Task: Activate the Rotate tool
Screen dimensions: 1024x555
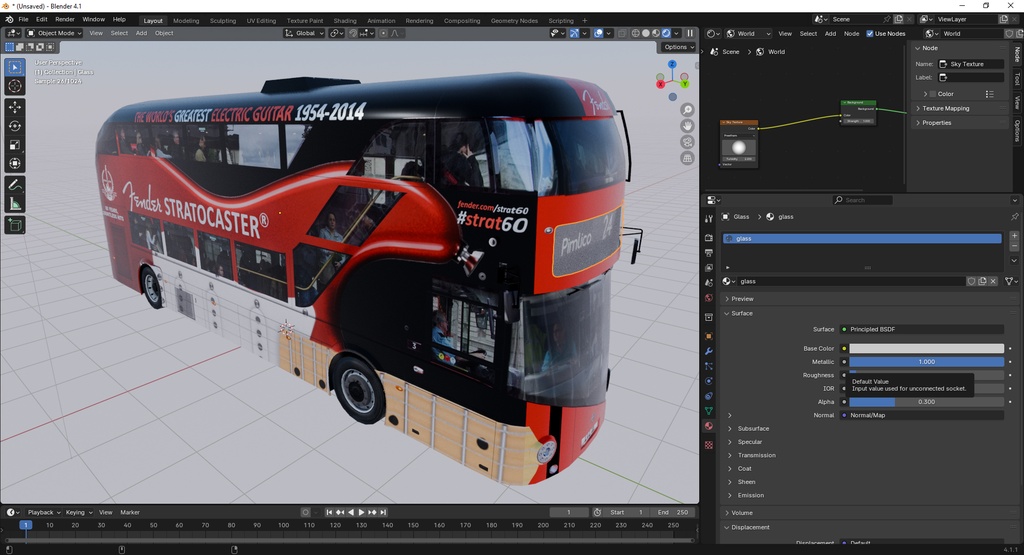Action: tap(15, 125)
